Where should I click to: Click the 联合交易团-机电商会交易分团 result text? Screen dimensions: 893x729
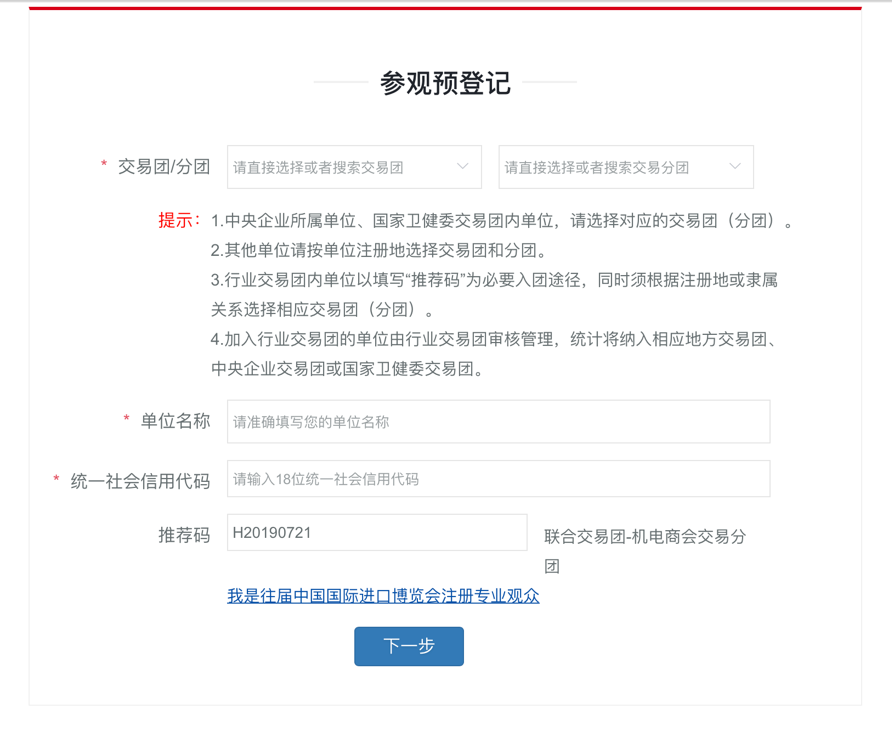645,551
